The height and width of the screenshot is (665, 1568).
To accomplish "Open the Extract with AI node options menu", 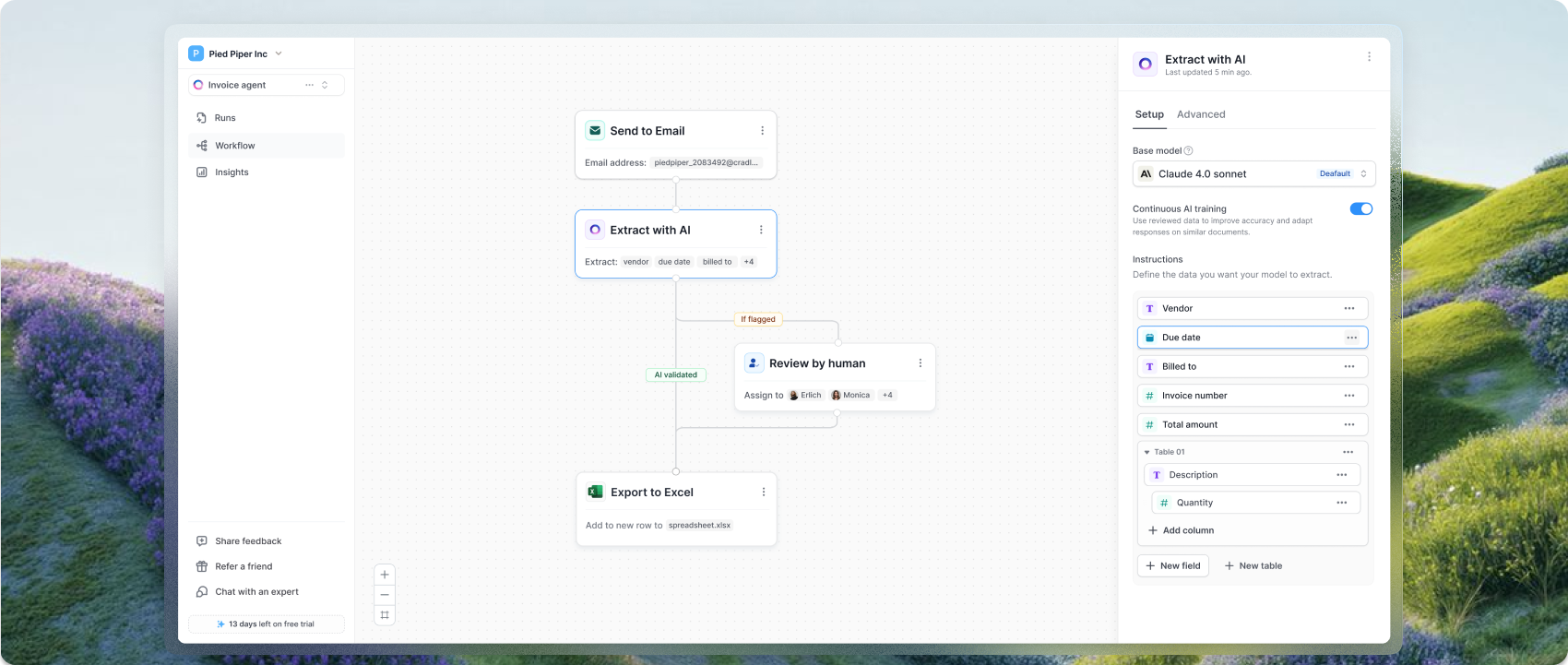I will [761, 230].
